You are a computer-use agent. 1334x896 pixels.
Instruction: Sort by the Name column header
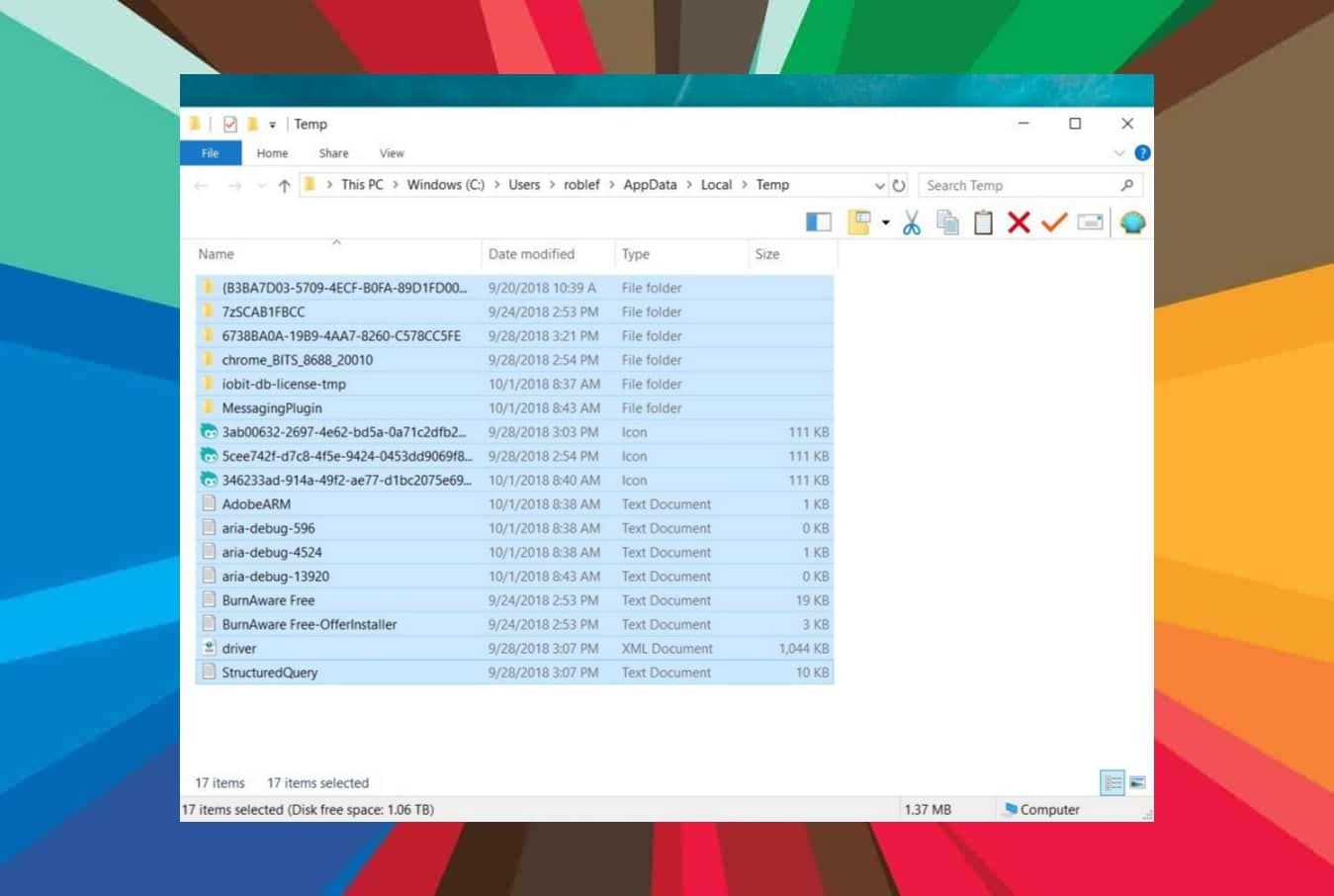(336, 254)
